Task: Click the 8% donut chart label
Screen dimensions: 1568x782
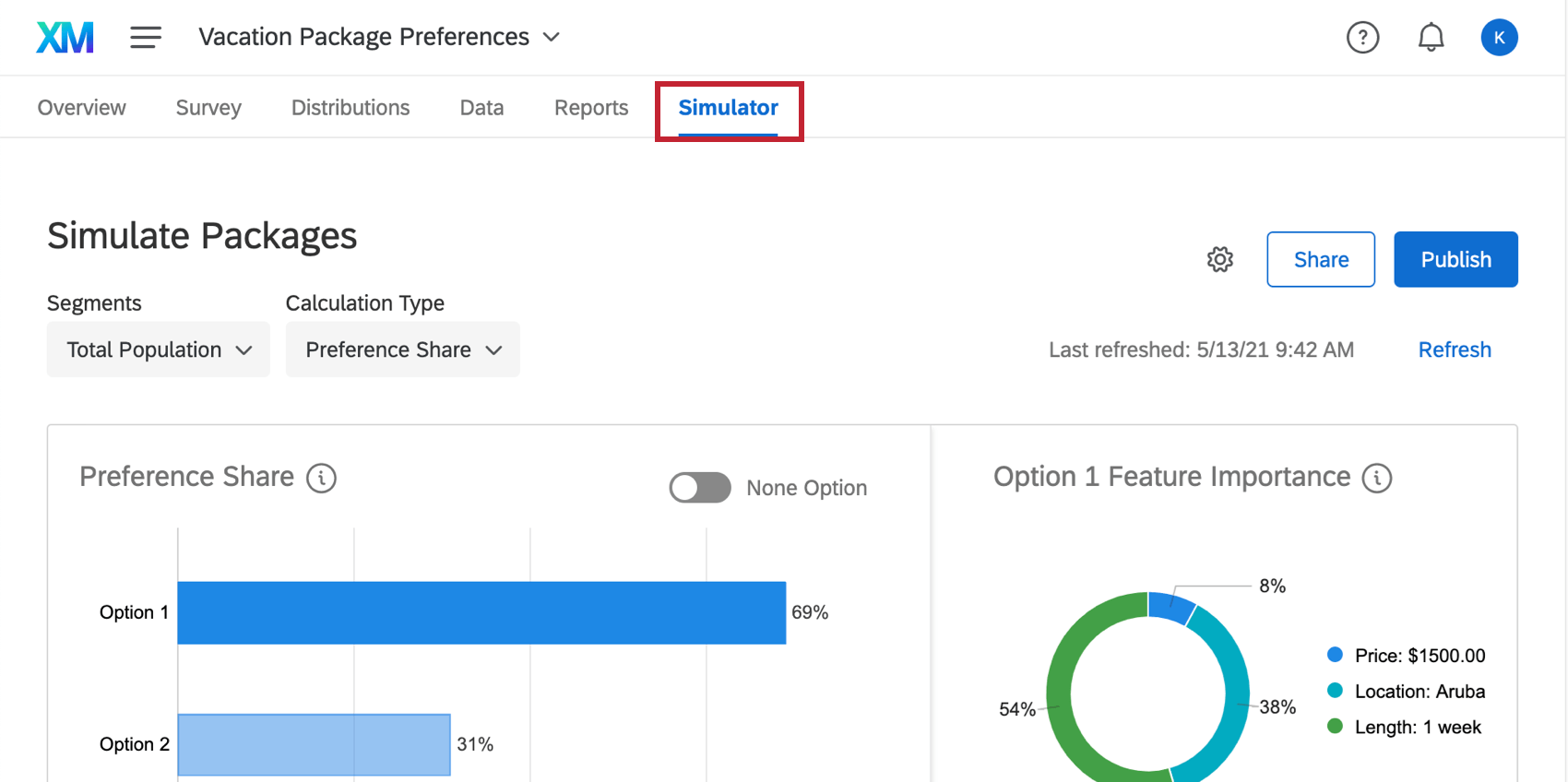Action: click(x=1272, y=586)
